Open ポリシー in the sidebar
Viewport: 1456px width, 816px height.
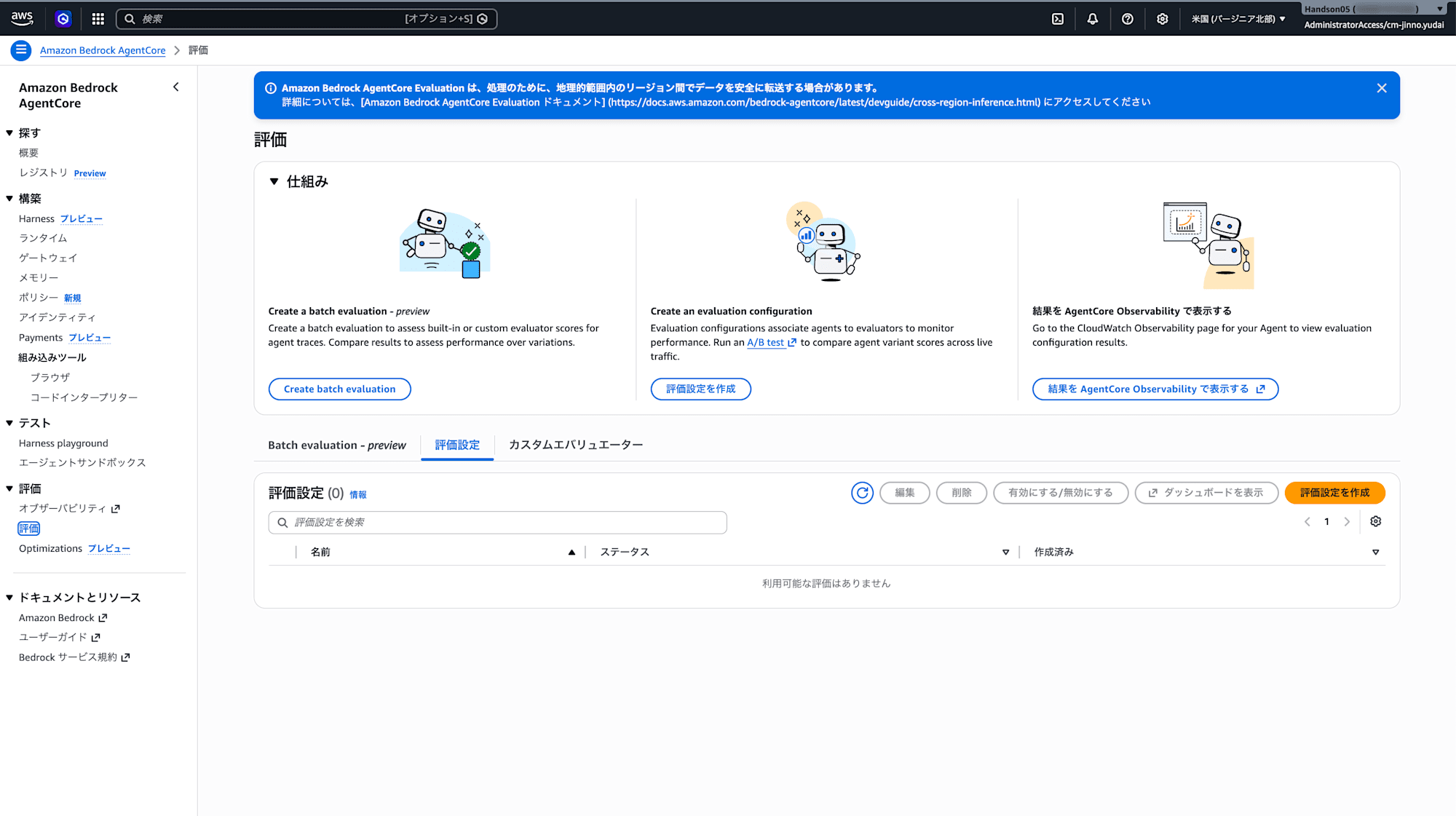(x=39, y=298)
